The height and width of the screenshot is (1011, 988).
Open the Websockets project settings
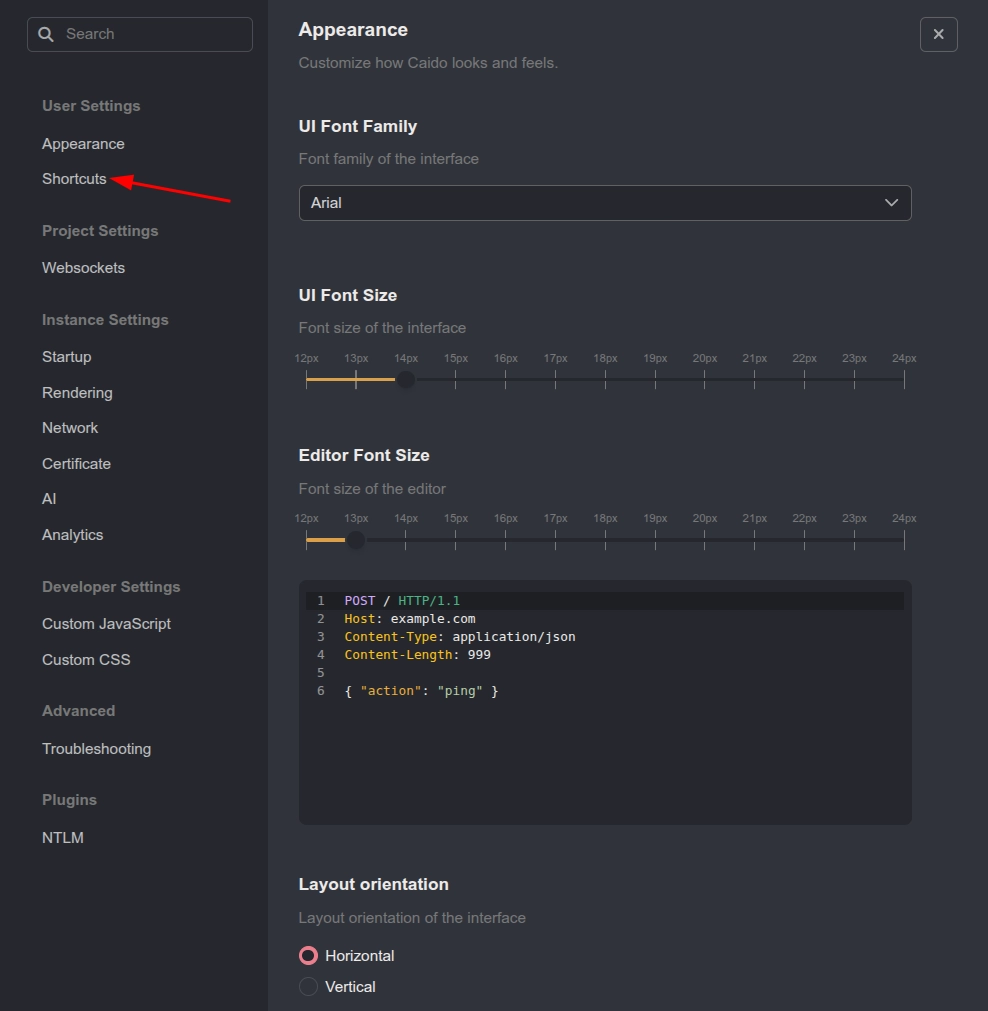[x=83, y=268]
